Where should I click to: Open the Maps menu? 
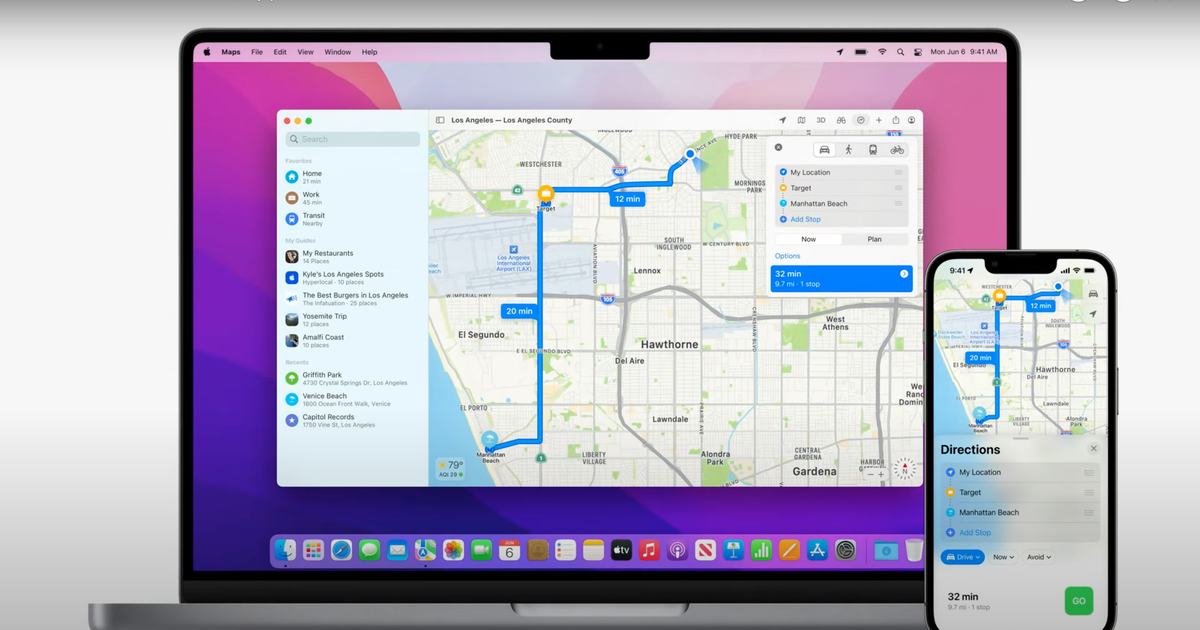pyautogui.click(x=231, y=52)
